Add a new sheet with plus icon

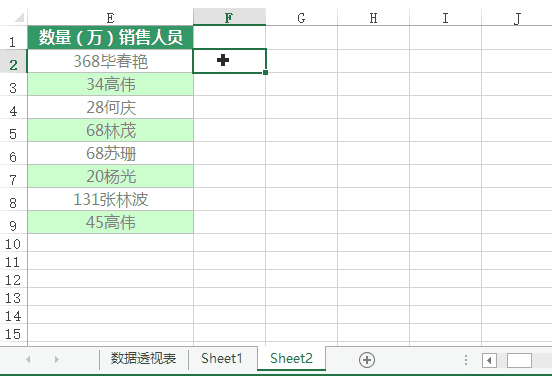[366, 360]
